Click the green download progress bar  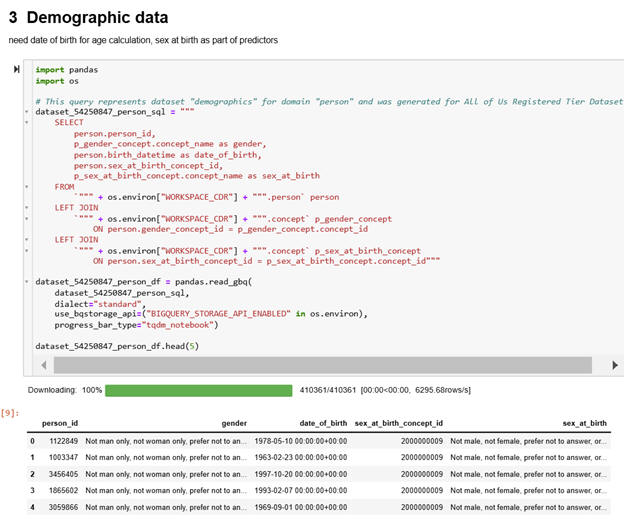(199, 390)
